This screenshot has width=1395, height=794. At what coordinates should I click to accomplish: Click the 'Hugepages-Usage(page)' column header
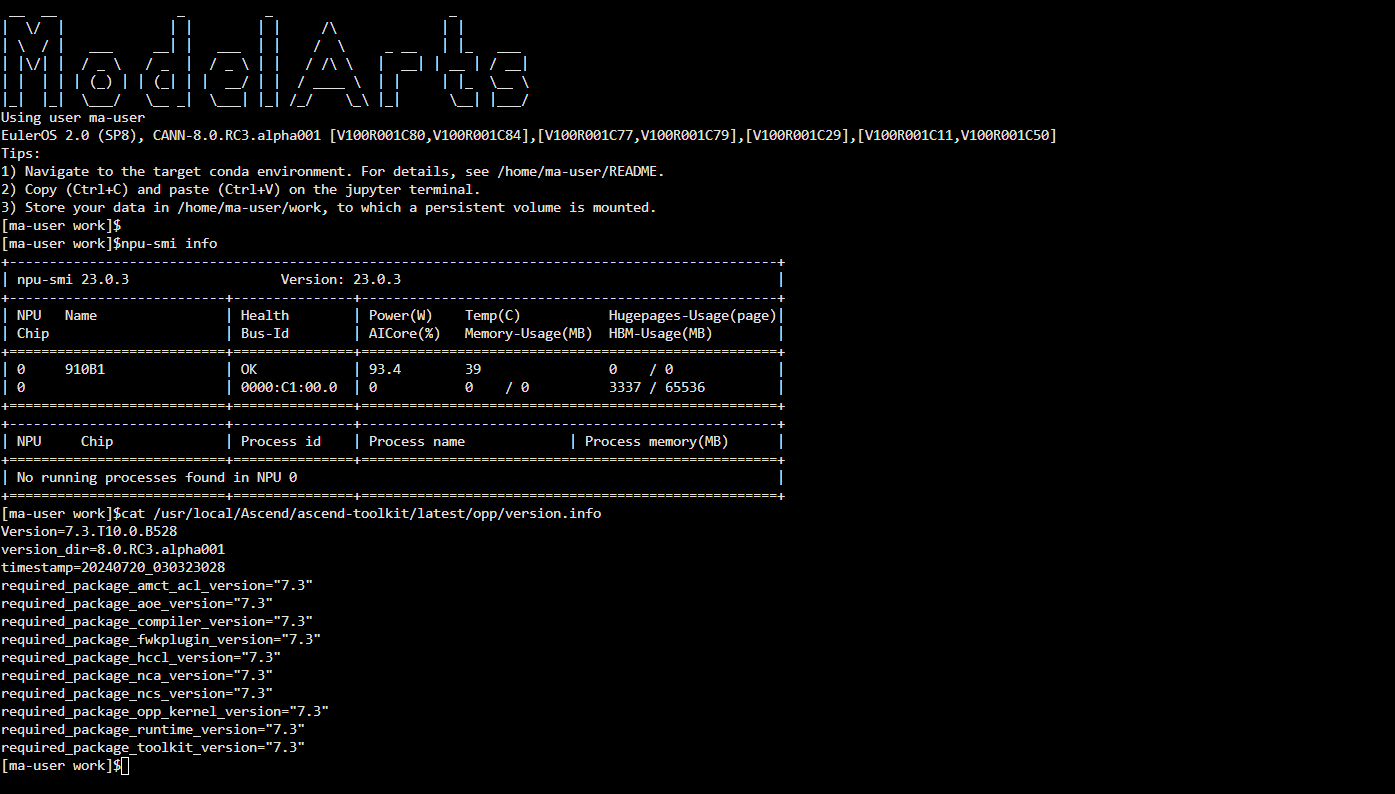(x=693, y=315)
